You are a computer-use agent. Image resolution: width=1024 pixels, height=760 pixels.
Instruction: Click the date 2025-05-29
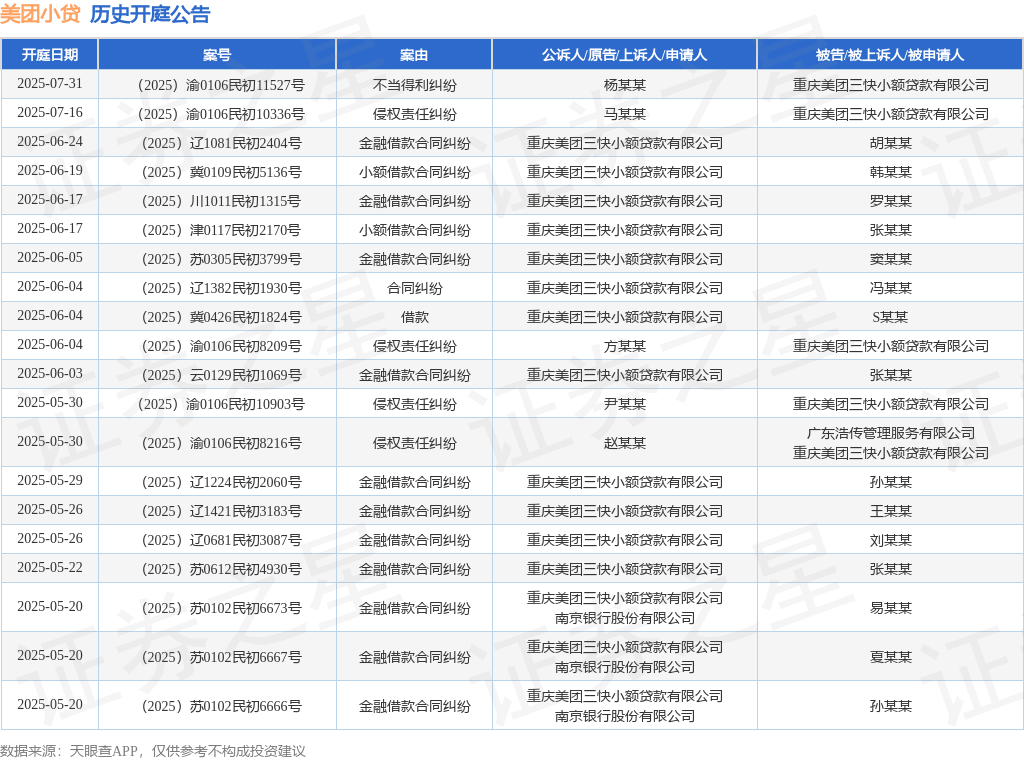pyautogui.click(x=50, y=481)
